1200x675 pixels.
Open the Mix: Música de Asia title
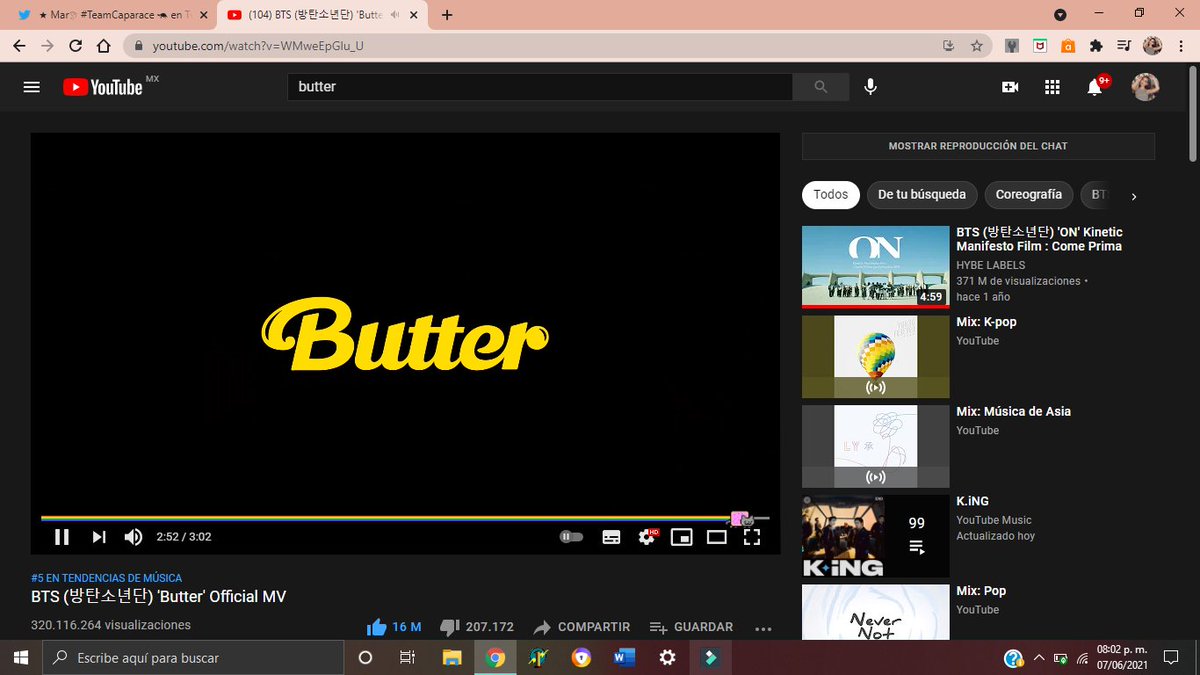click(x=1013, y=411)
